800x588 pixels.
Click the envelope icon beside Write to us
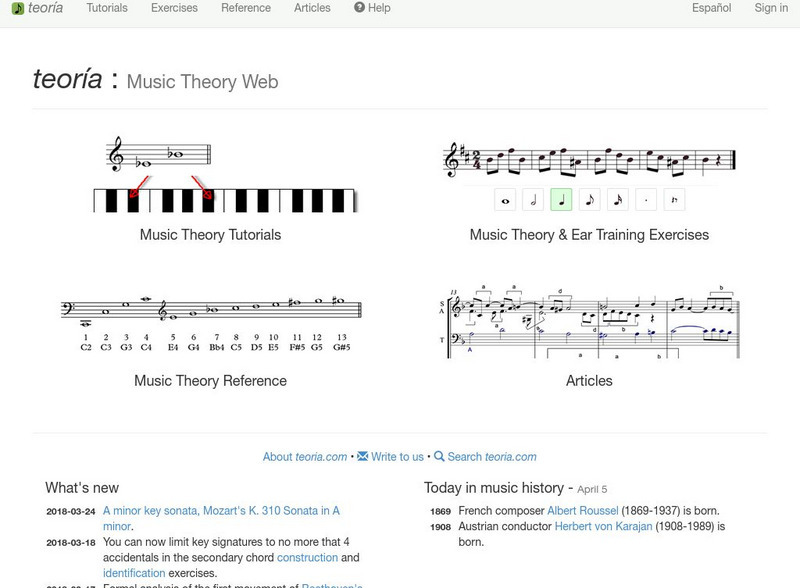362,456
